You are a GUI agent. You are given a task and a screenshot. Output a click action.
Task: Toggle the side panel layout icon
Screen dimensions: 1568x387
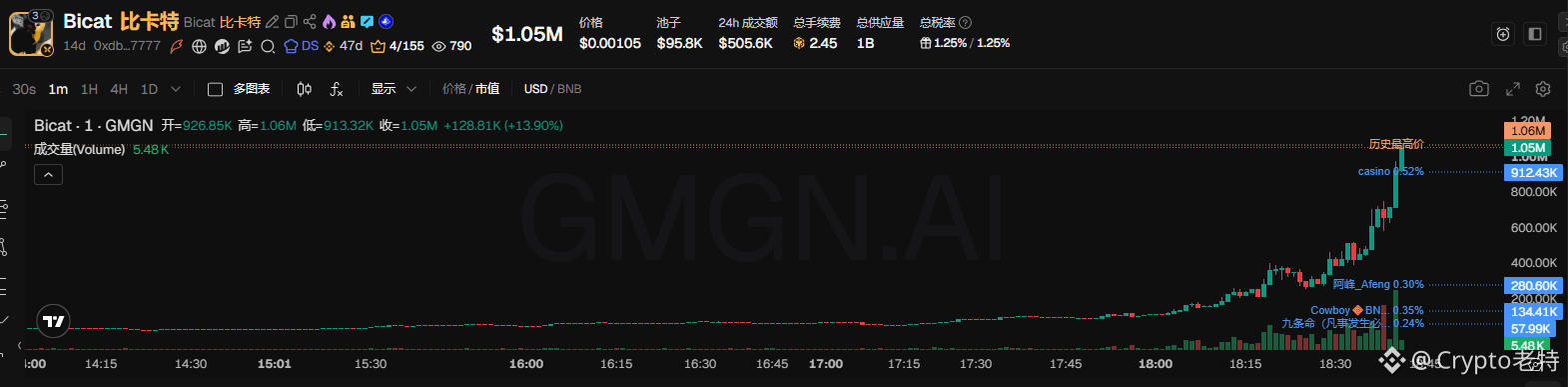pyautogui.click(x=1535, y=34)
